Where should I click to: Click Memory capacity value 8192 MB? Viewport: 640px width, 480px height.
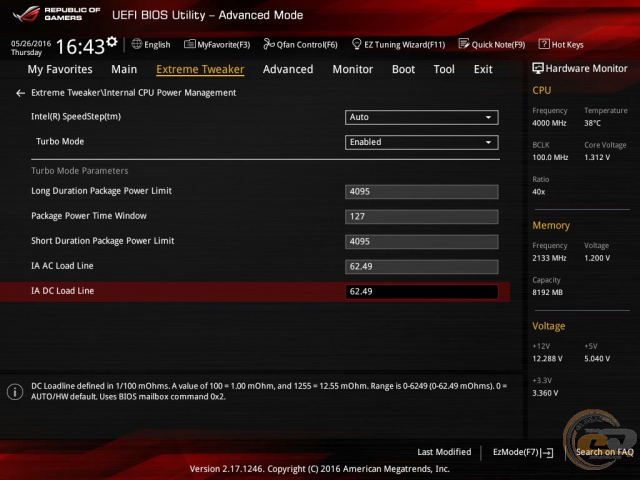click(x=547, y=293)
